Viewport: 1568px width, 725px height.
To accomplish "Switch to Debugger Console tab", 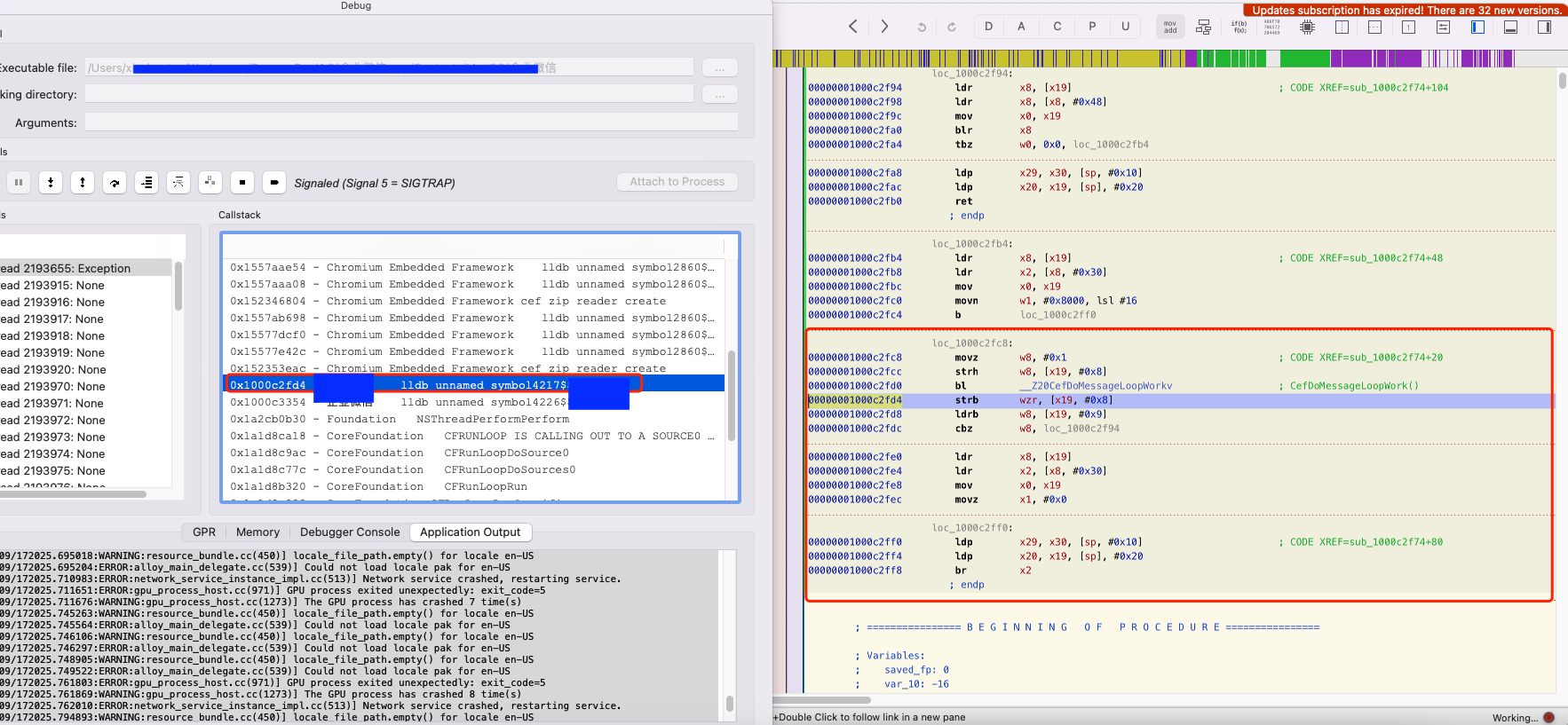I will coord(350,532).
